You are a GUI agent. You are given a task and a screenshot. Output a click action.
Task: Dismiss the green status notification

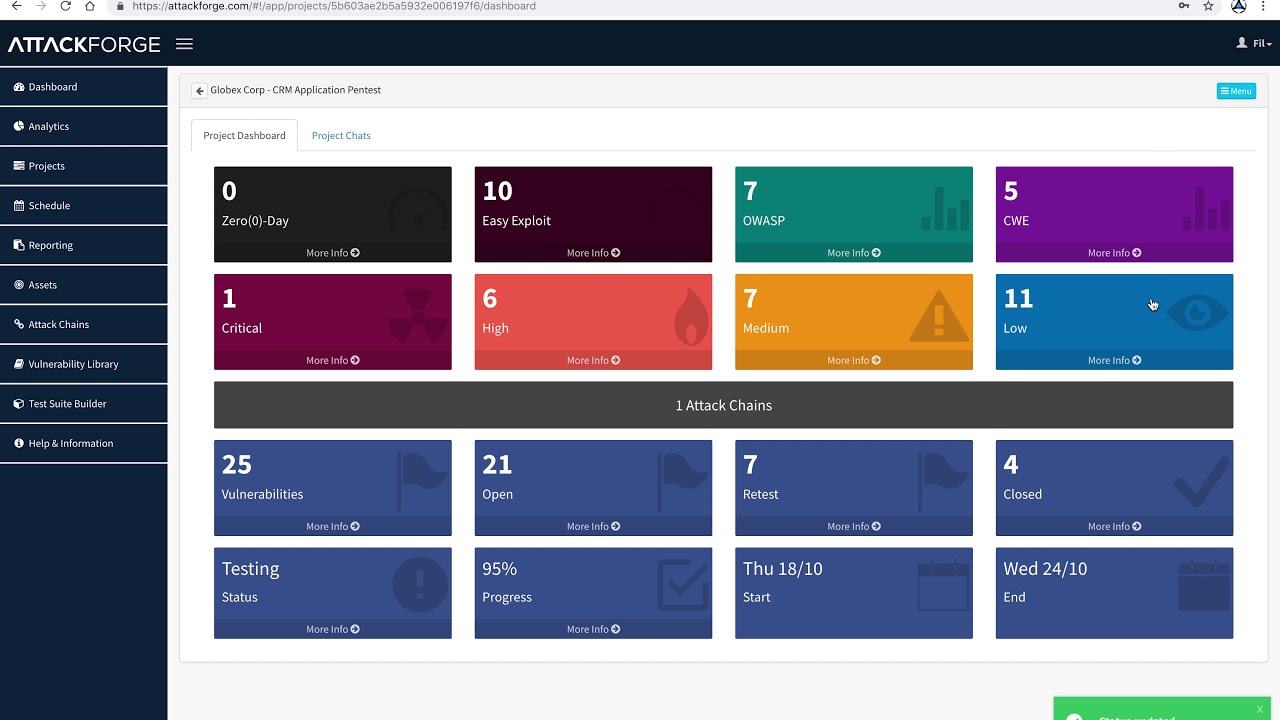(1260, 709)
